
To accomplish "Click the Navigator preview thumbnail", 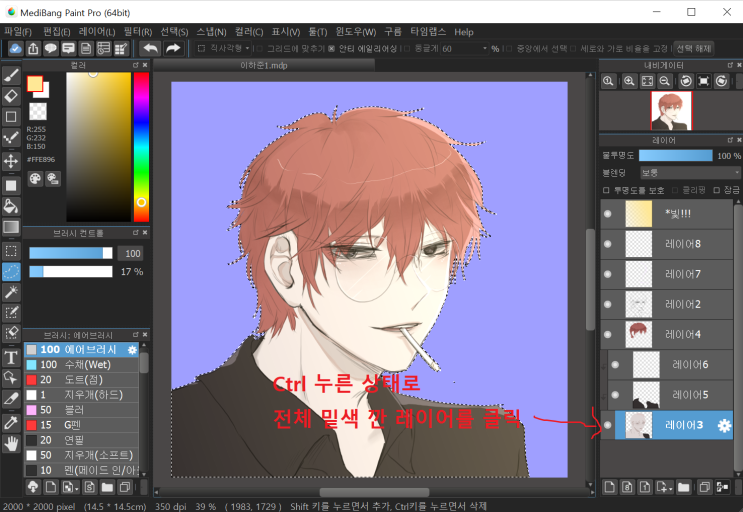I will click(x=671, y=111).
